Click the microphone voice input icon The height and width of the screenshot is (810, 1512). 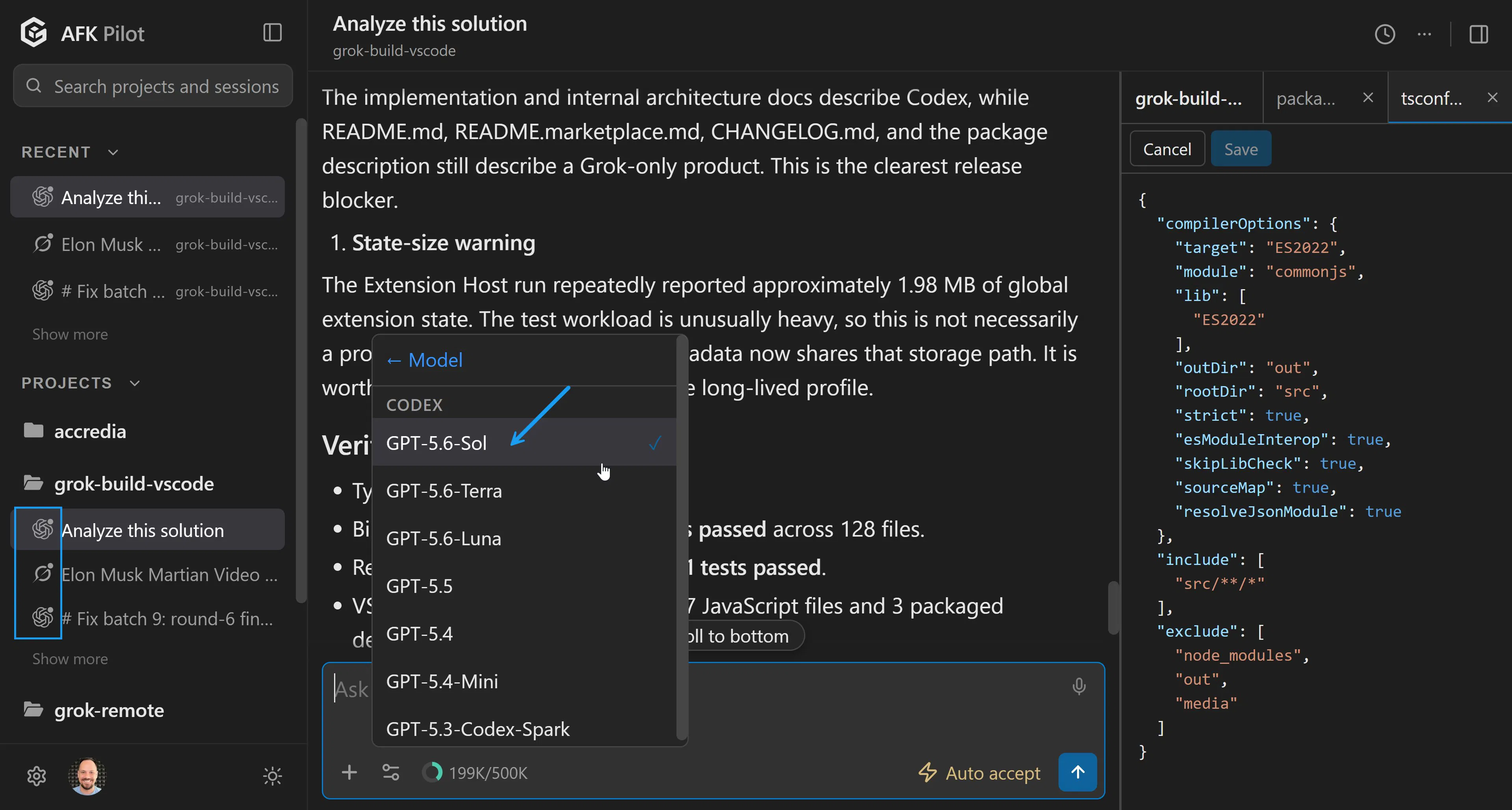pyautogui.click(x=1079, y=686)
